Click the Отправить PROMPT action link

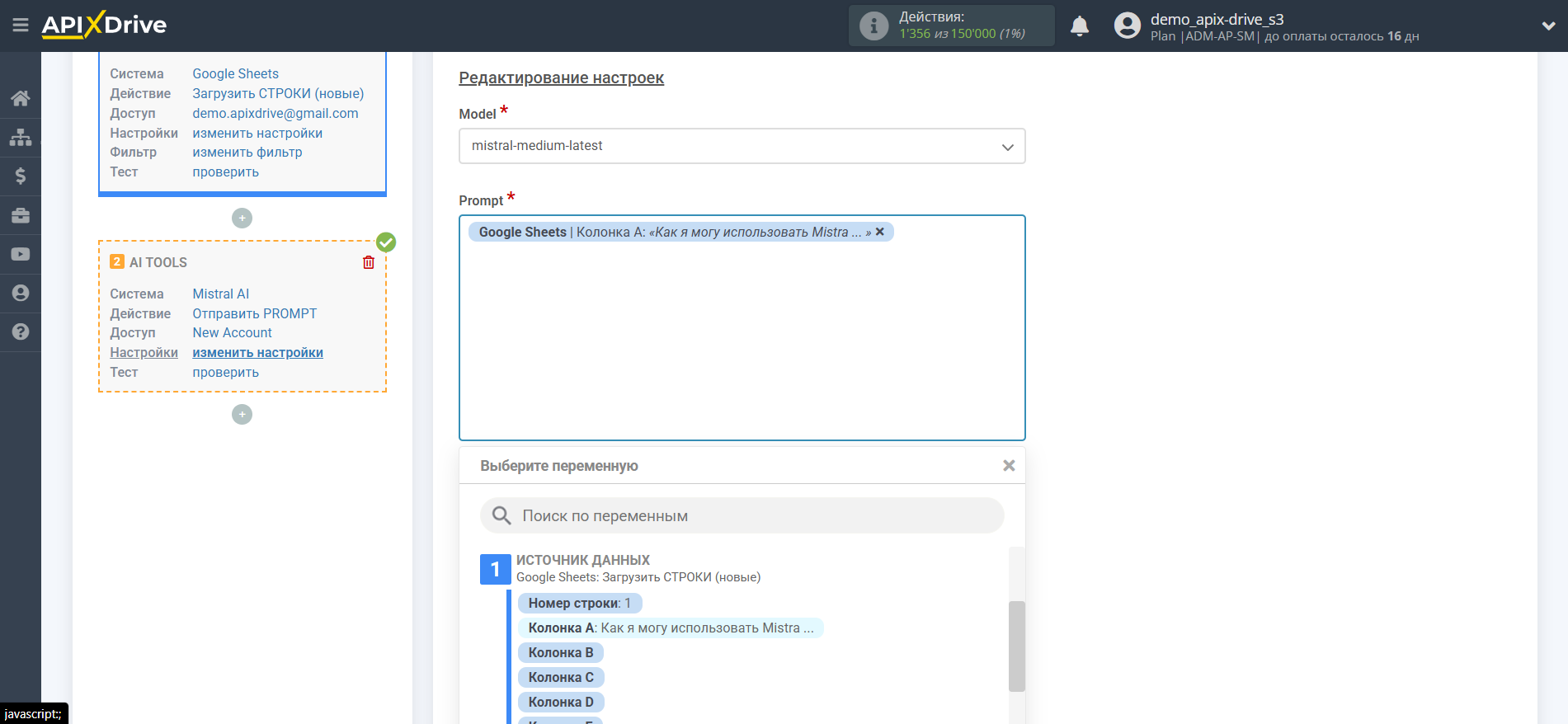(x=254, y=313)
